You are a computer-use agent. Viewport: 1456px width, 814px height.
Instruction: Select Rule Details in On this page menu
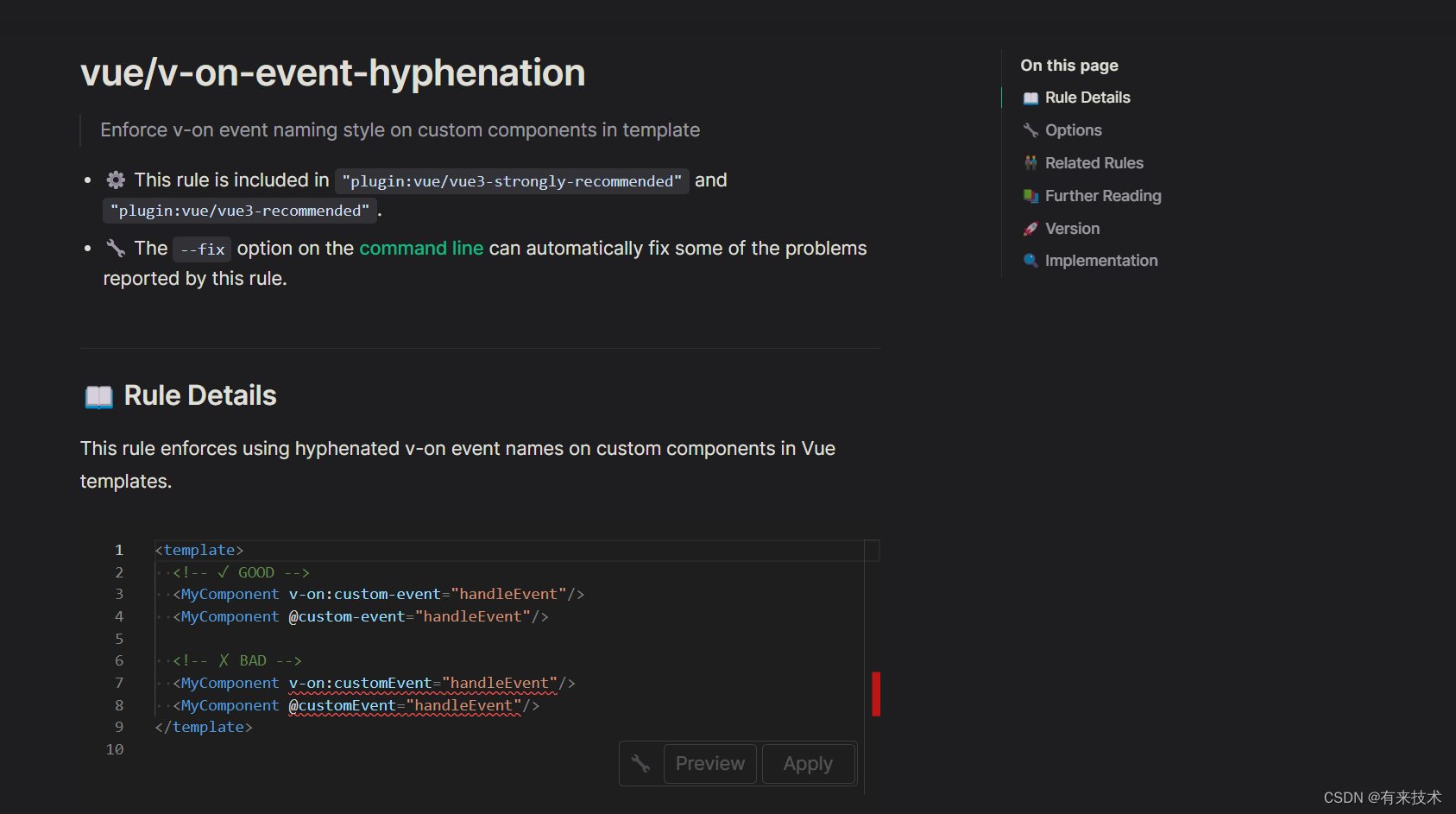(1087, 98)
